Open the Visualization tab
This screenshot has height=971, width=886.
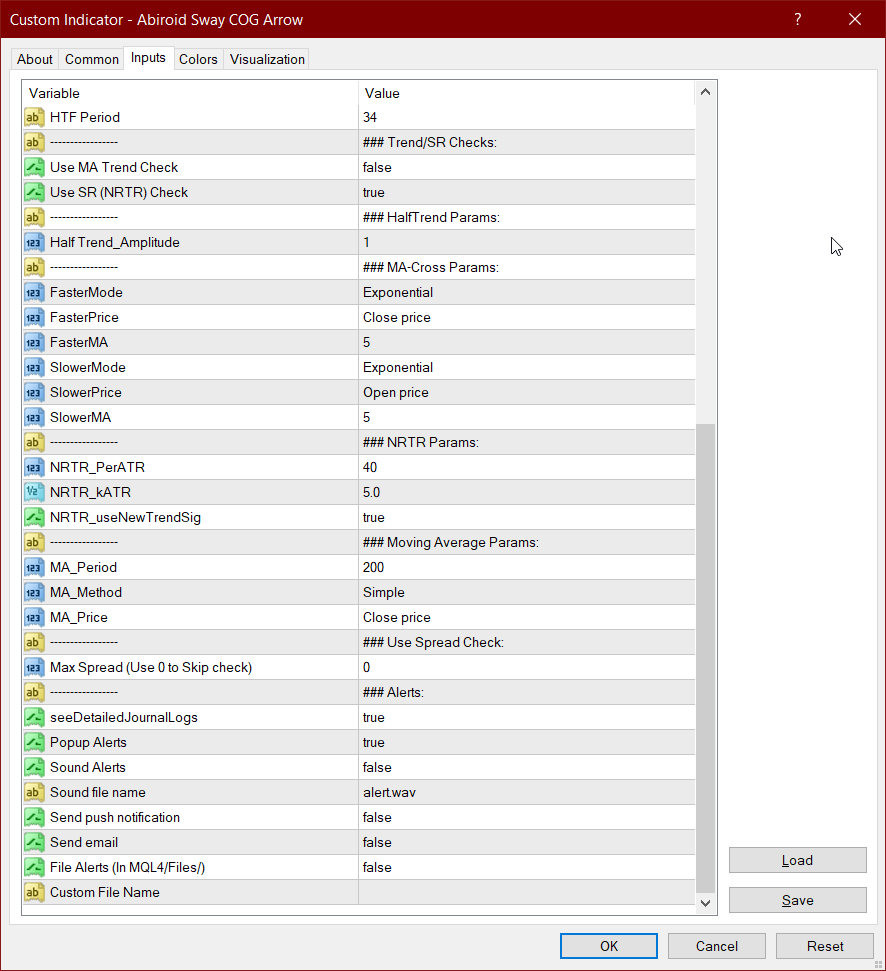point(267,59)
